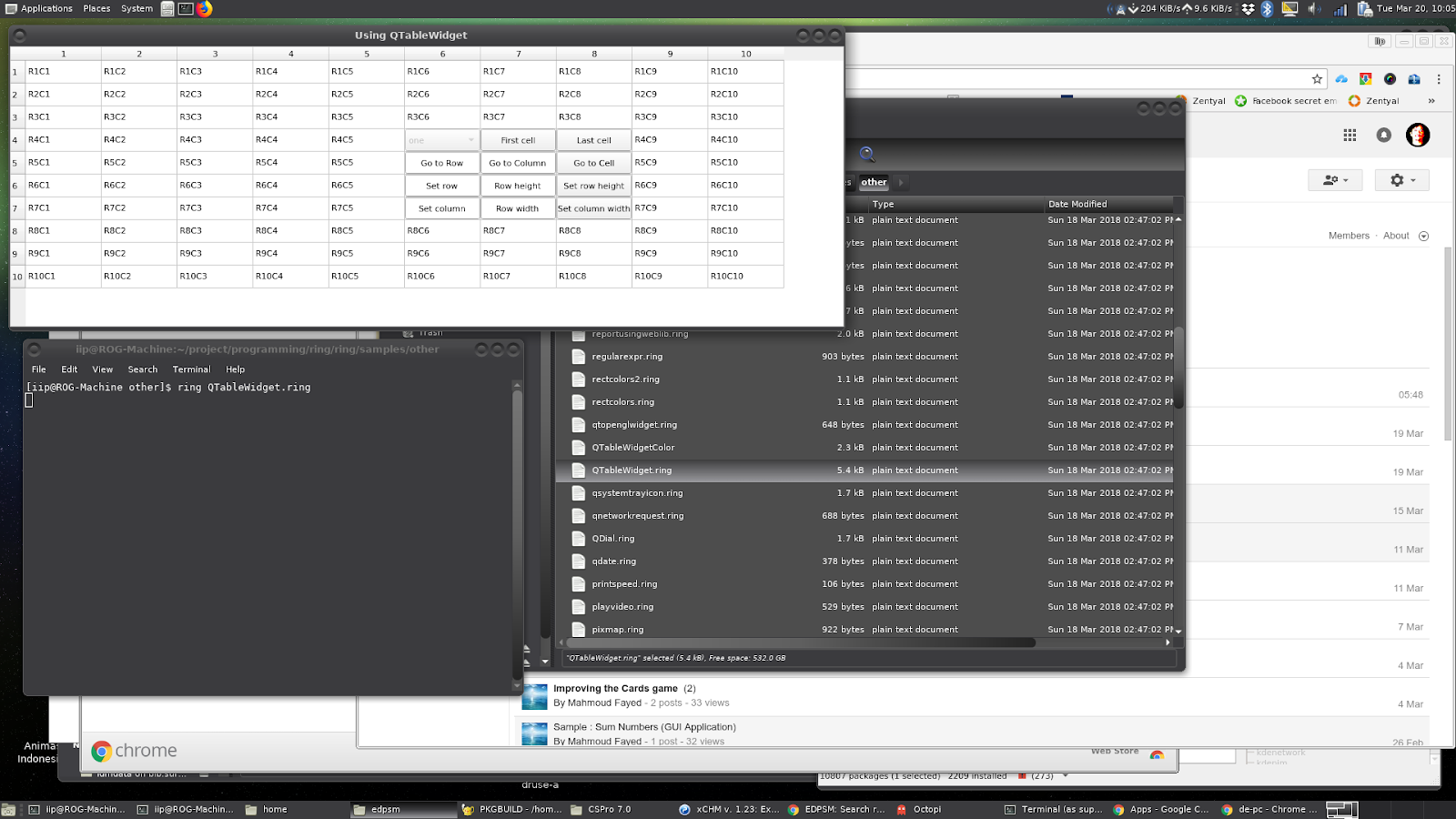Expand the breadcrumb arrow after 'other'

[900, 181]
